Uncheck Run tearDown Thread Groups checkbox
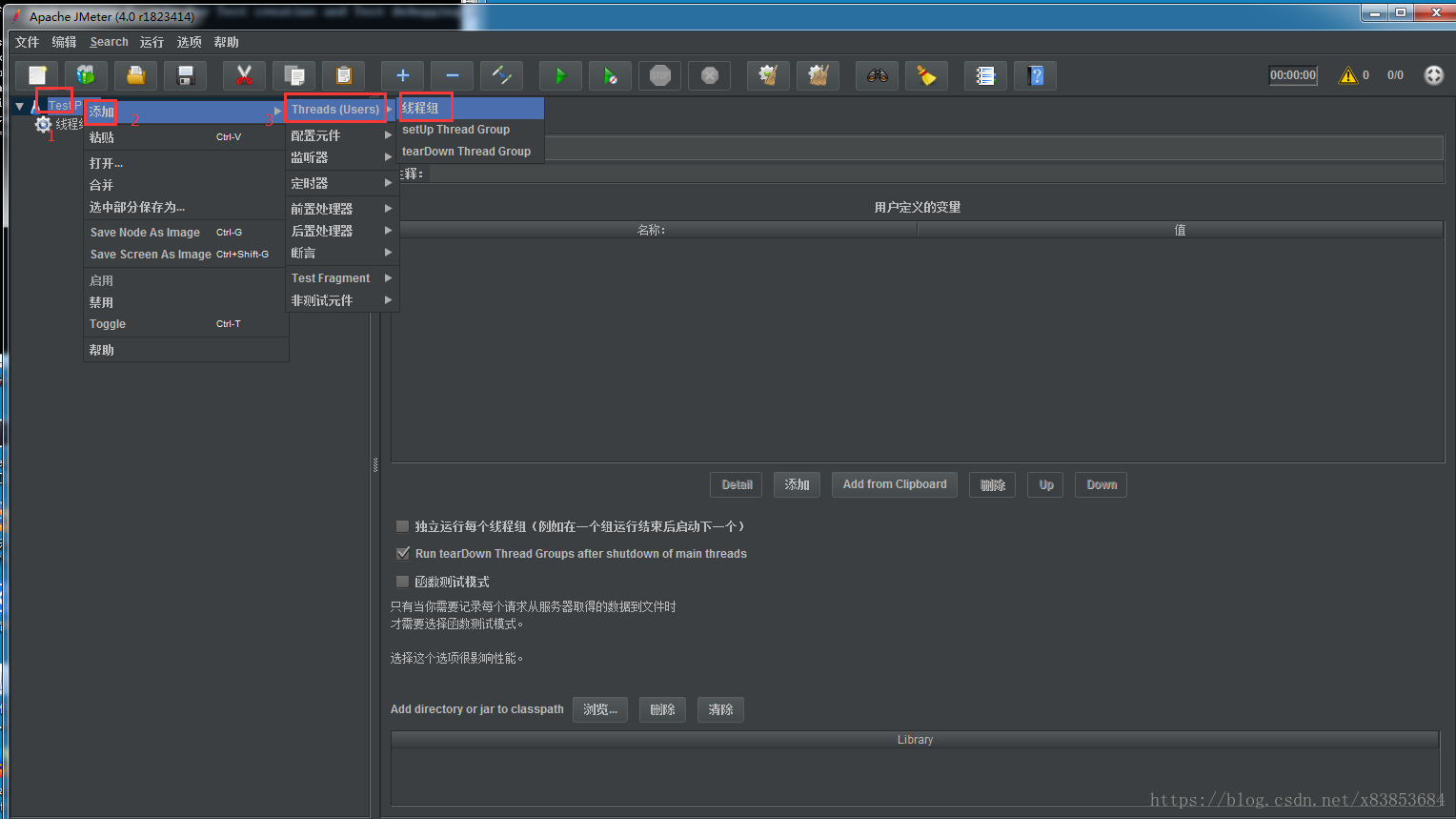The width and height of the screenshot is (1456, 819). [x=402, y=553]
